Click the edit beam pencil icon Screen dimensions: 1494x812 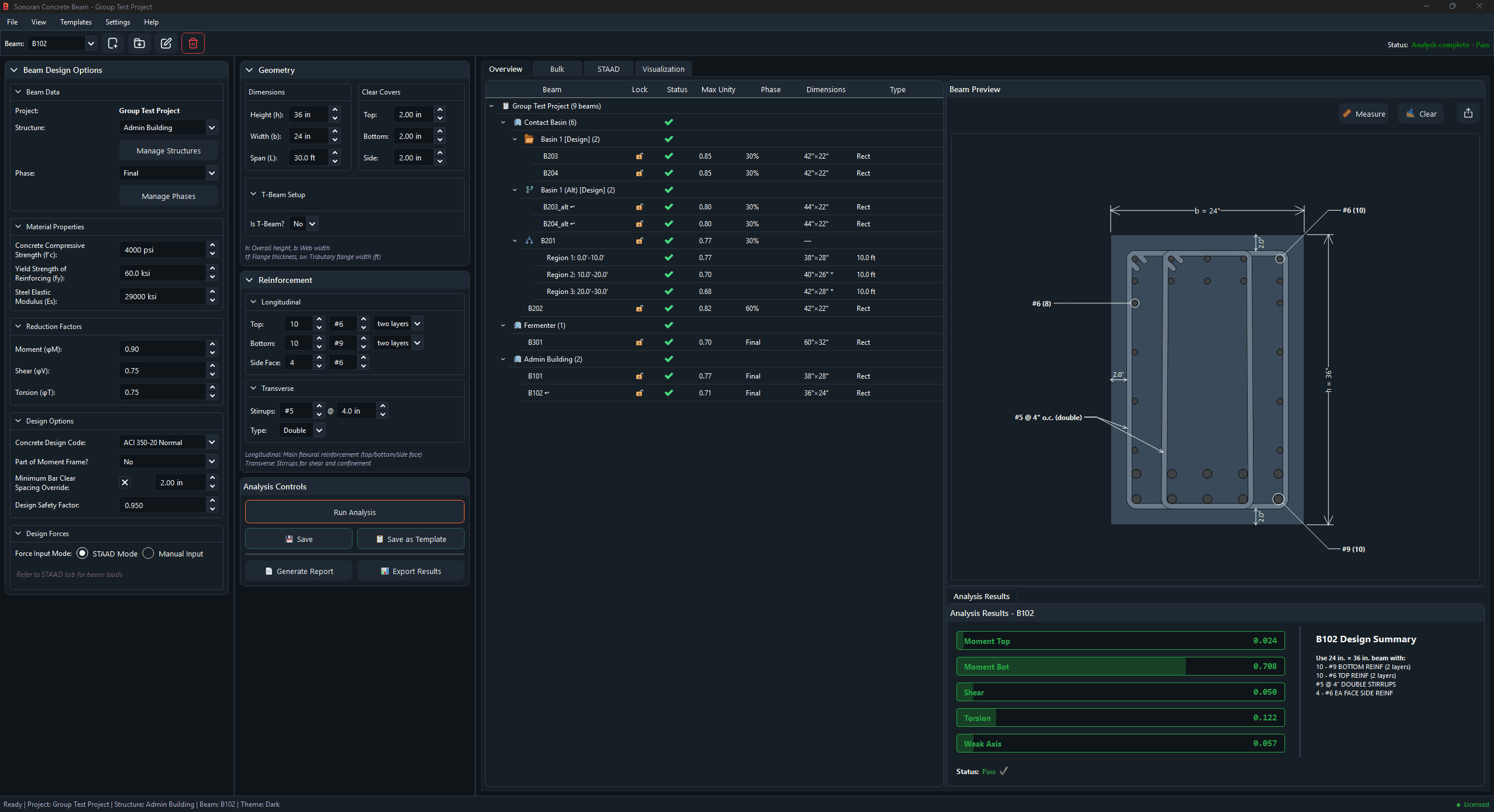166,43
